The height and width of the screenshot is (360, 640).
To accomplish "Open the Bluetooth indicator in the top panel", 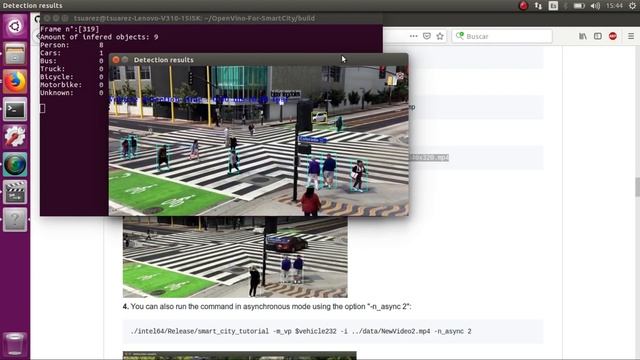I will point(566,6).
